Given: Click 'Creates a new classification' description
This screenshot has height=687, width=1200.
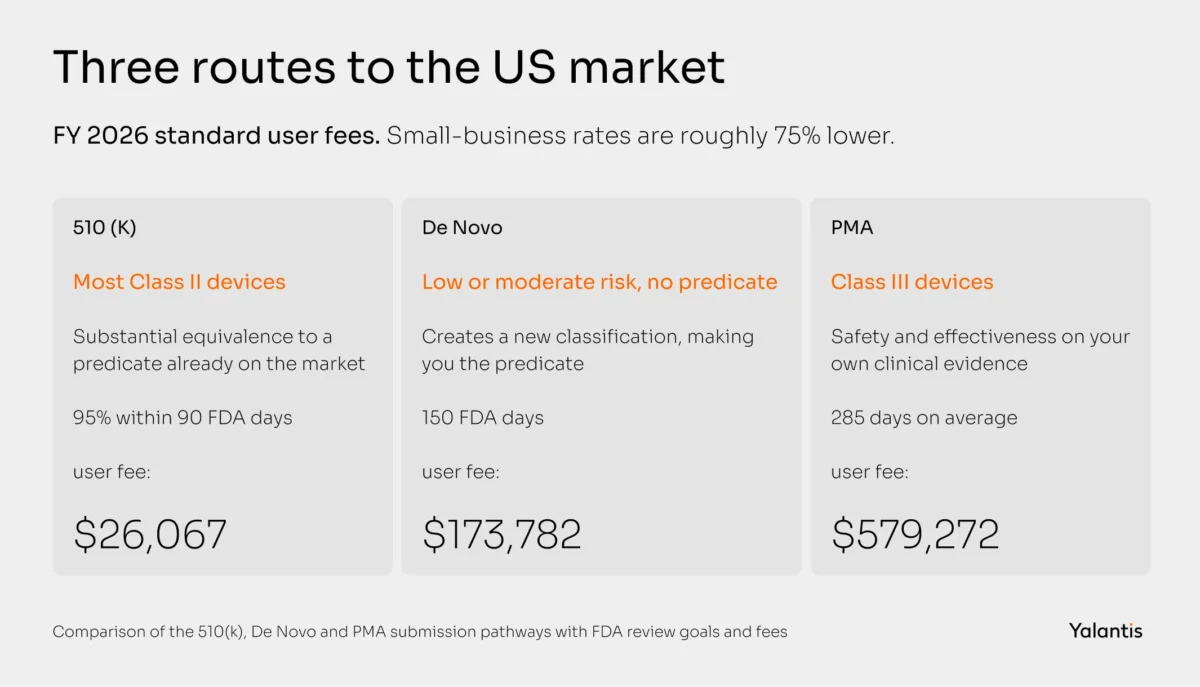Looking at the screenshot, I should click(588, 350).
